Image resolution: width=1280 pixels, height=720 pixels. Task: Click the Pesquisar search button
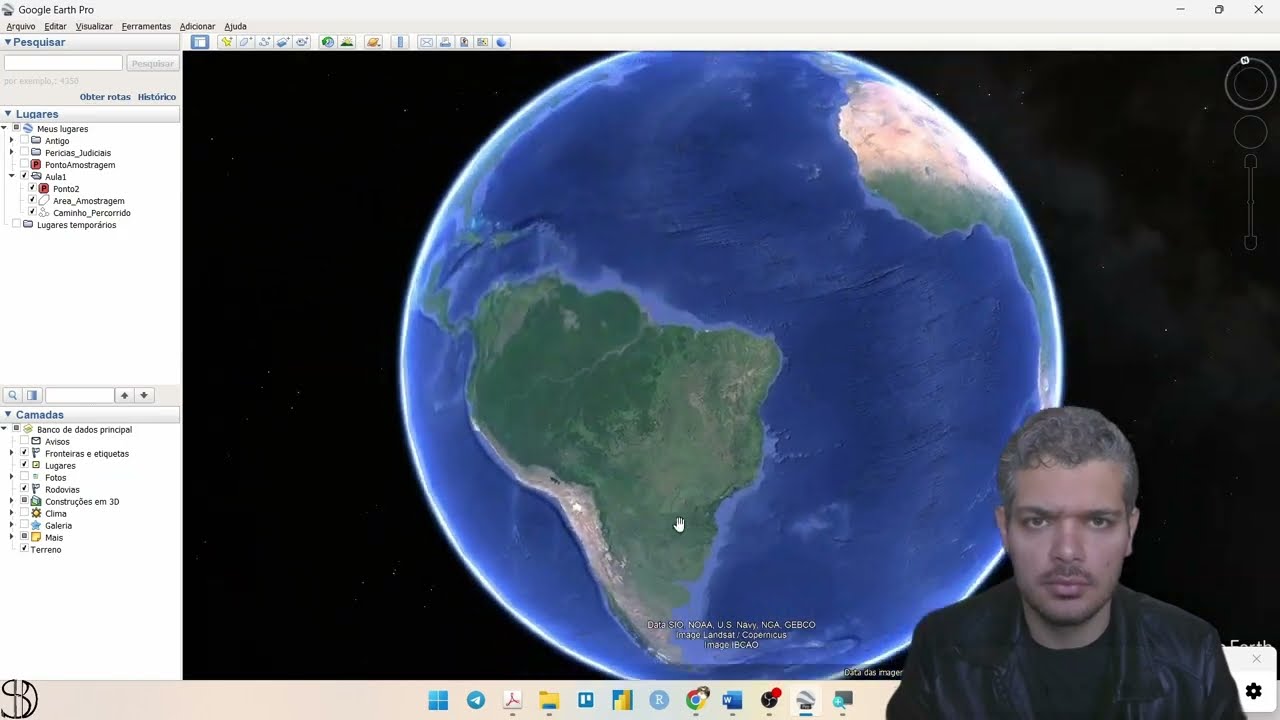click(x=153, y=63)
